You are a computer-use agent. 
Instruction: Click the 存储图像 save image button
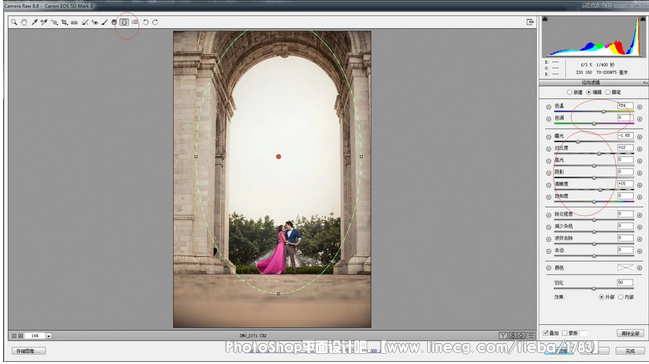(x=29, y=351)
